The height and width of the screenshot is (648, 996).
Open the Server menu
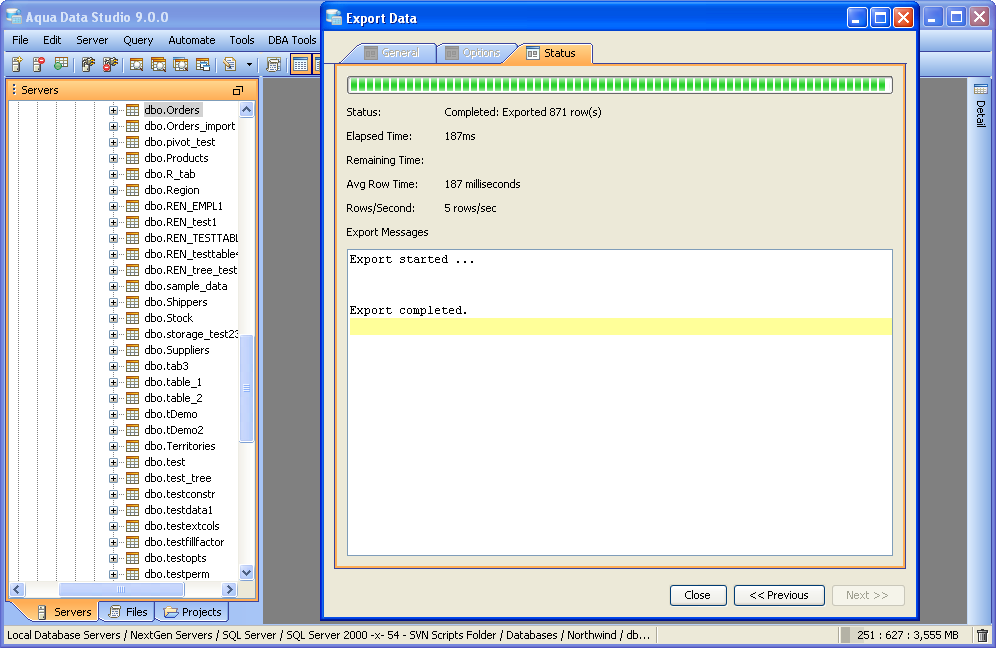(92, 40)
